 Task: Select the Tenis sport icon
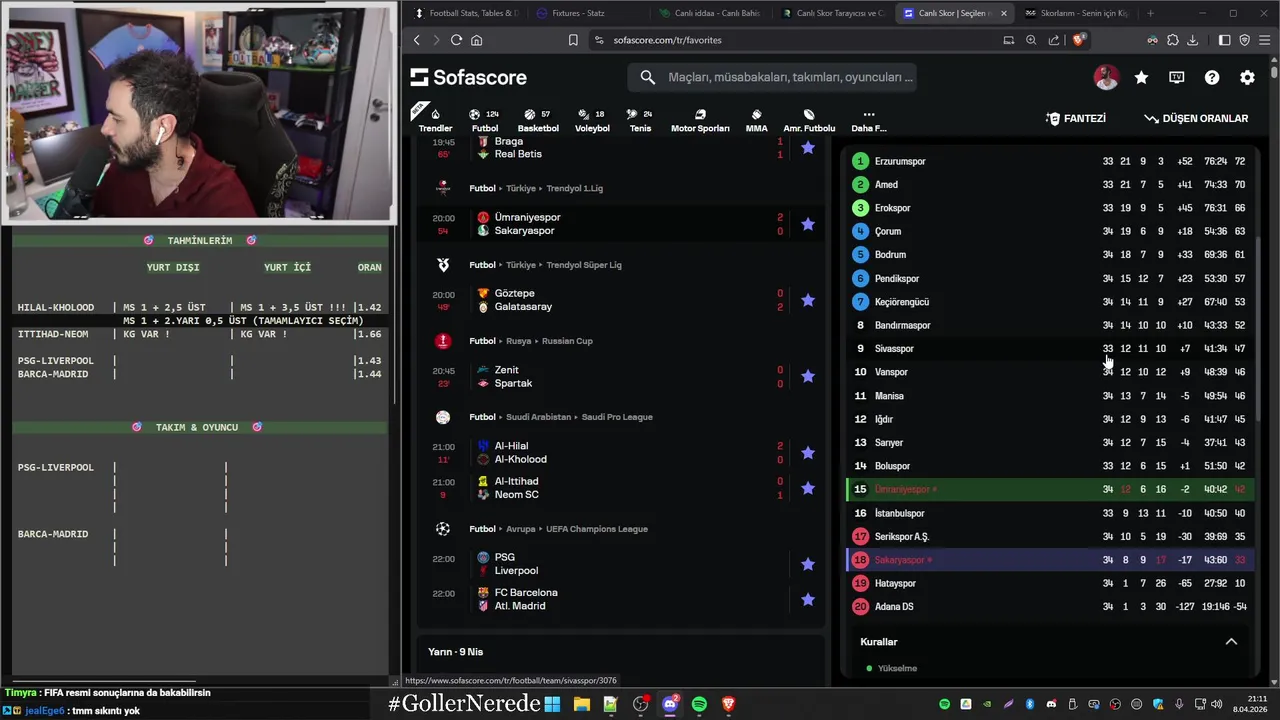(640, 120)
